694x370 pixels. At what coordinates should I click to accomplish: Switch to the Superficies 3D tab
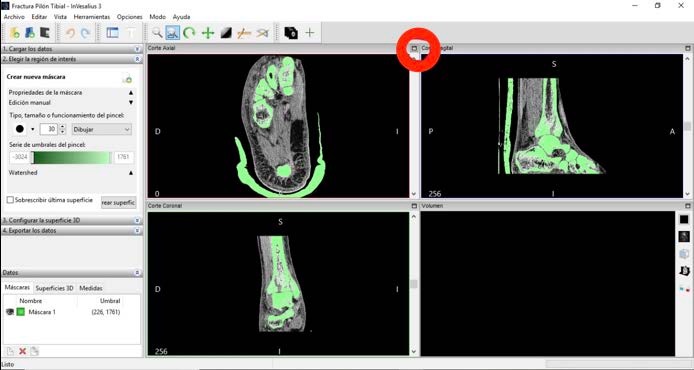54,288
